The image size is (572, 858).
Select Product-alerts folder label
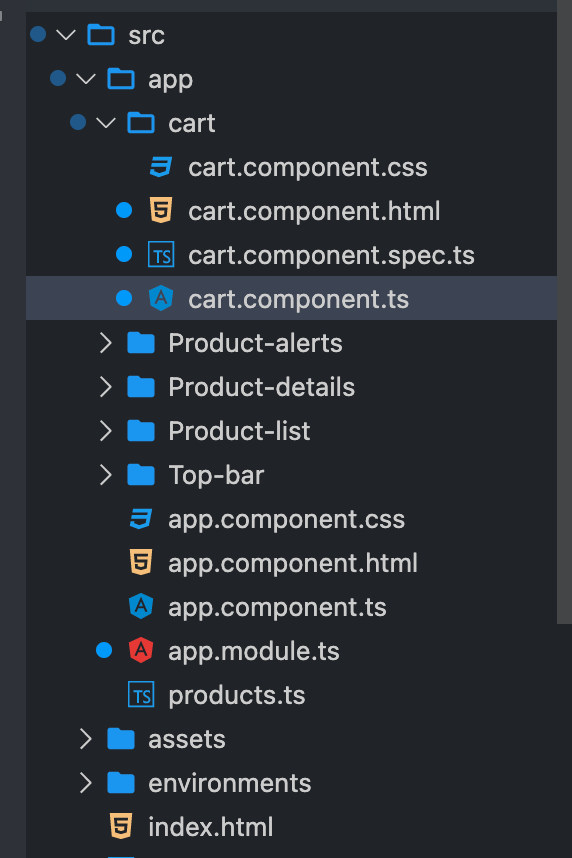[x=255, y=343]
